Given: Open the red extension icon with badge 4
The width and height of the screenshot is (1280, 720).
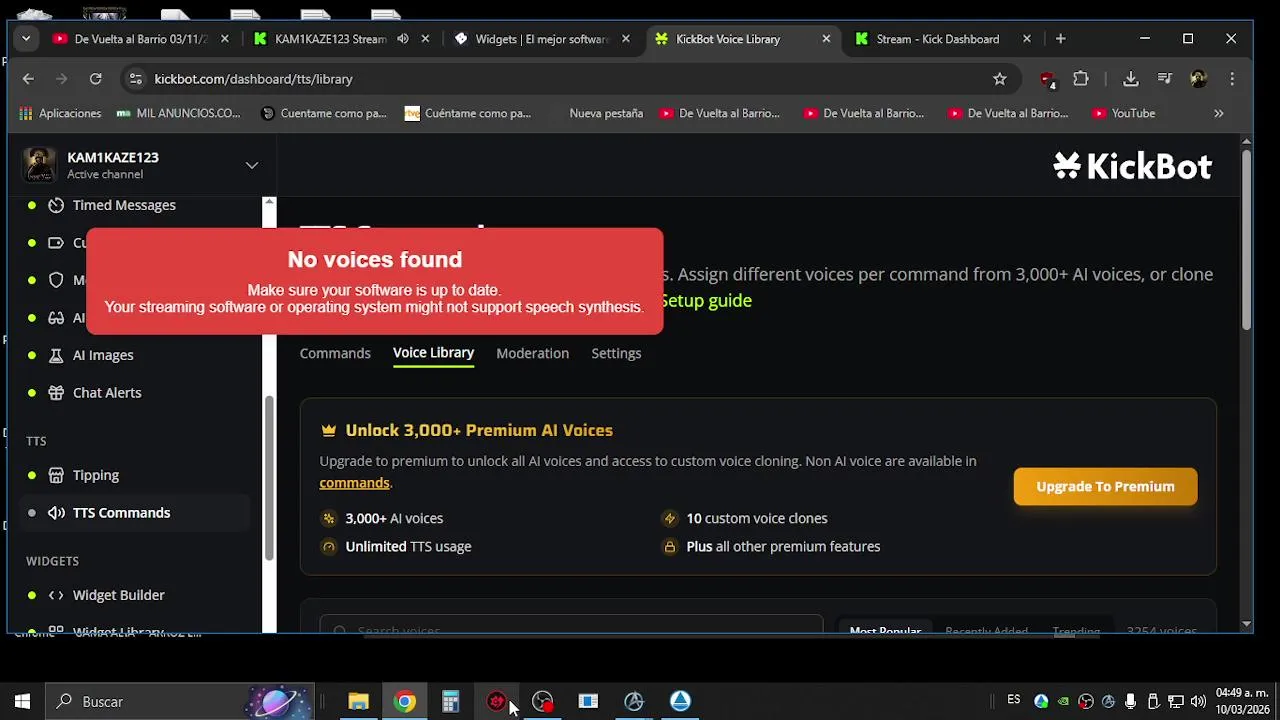Looking at the screenshot, I should (x=1047, y=79).
